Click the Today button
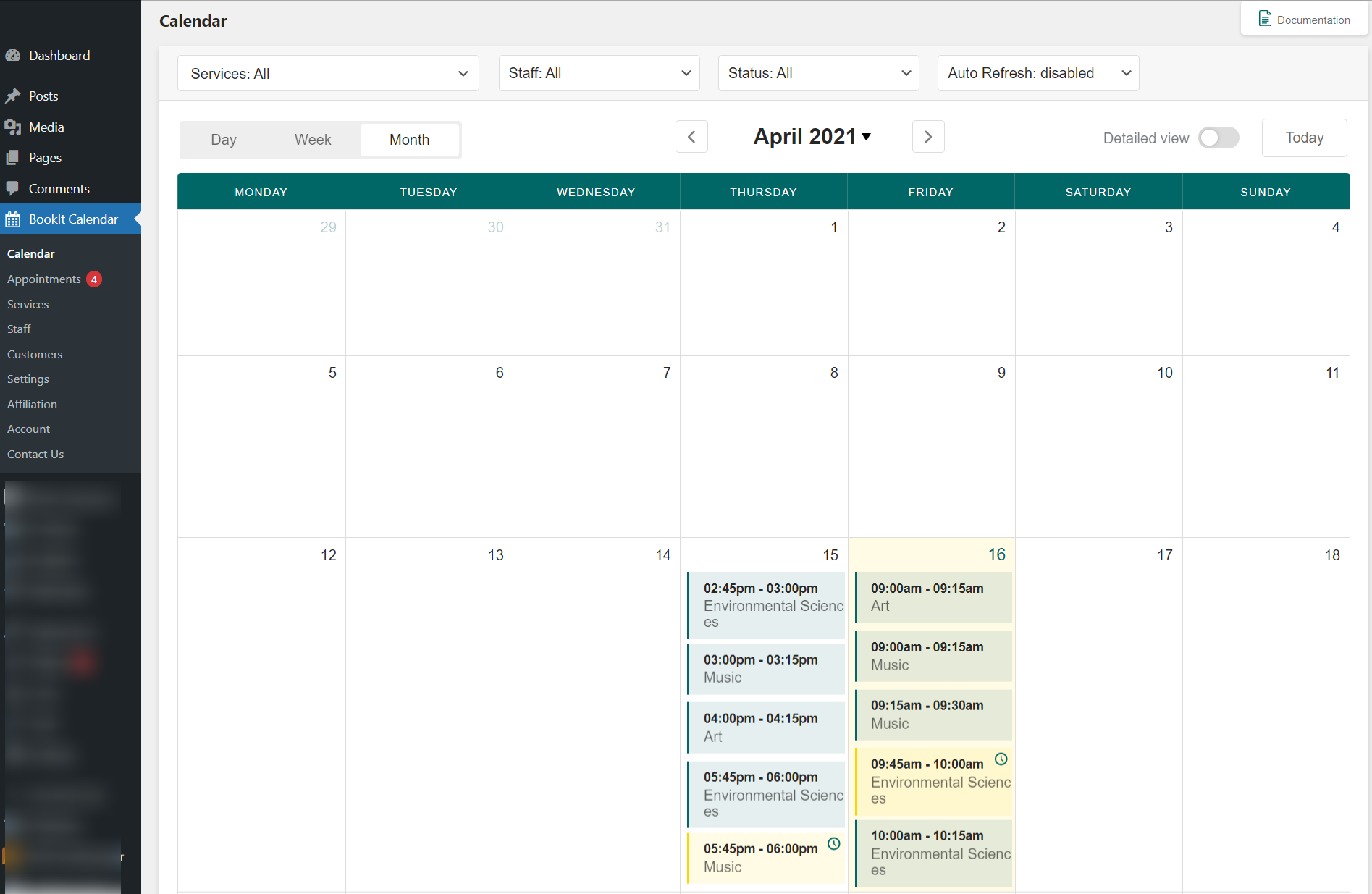Screen dimensions: 1372x894 [x=1304, y=138]
